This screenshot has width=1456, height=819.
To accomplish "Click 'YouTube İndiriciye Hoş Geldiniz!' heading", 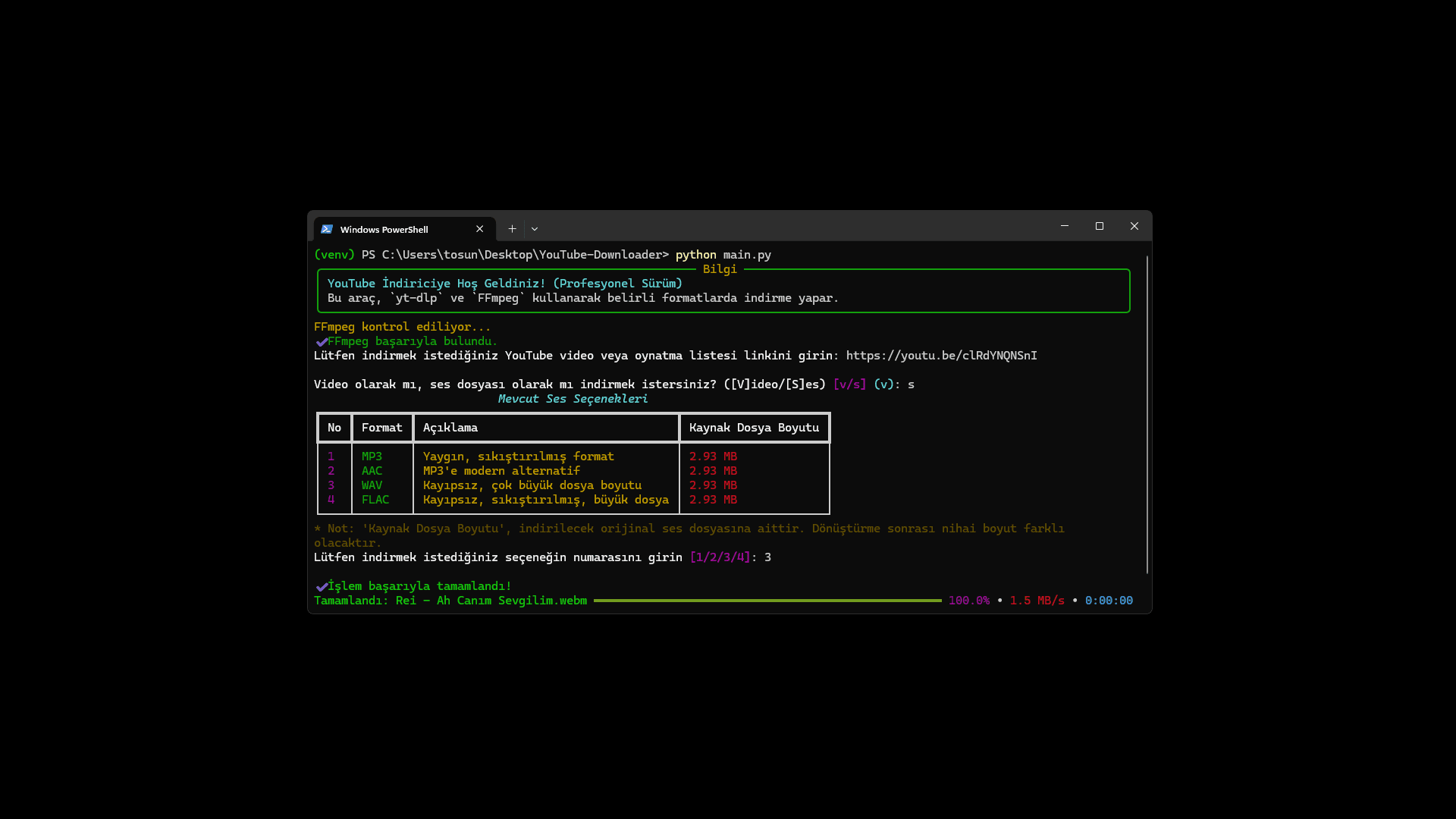I will (x=437, y=284).
